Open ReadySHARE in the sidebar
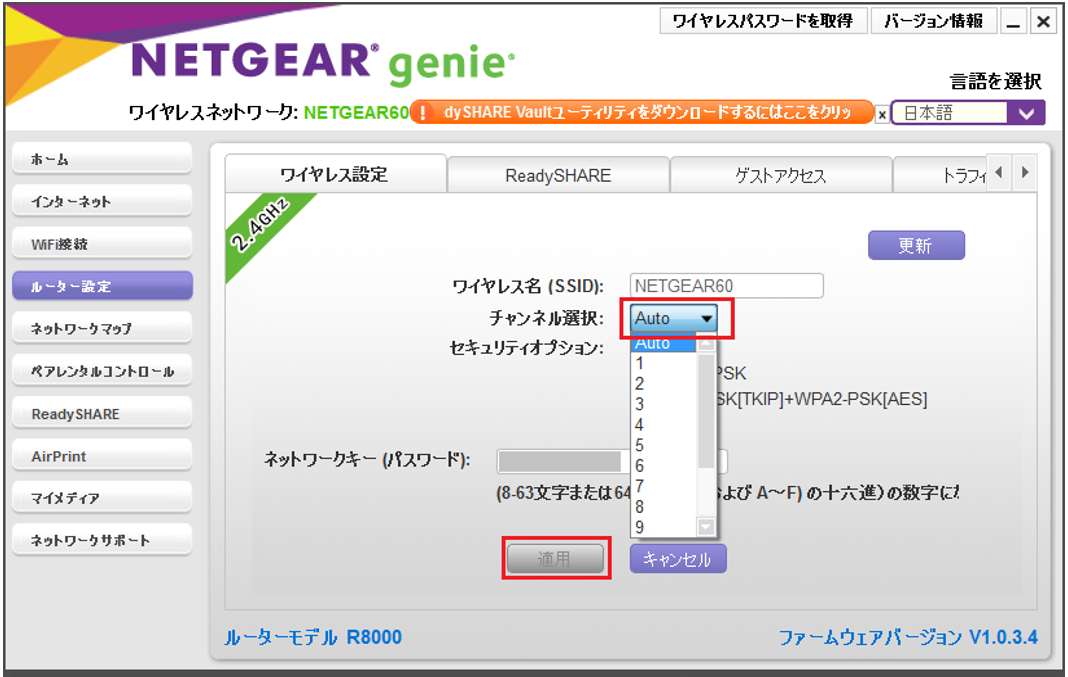The image size is (1068, 677). coord(102,413)
